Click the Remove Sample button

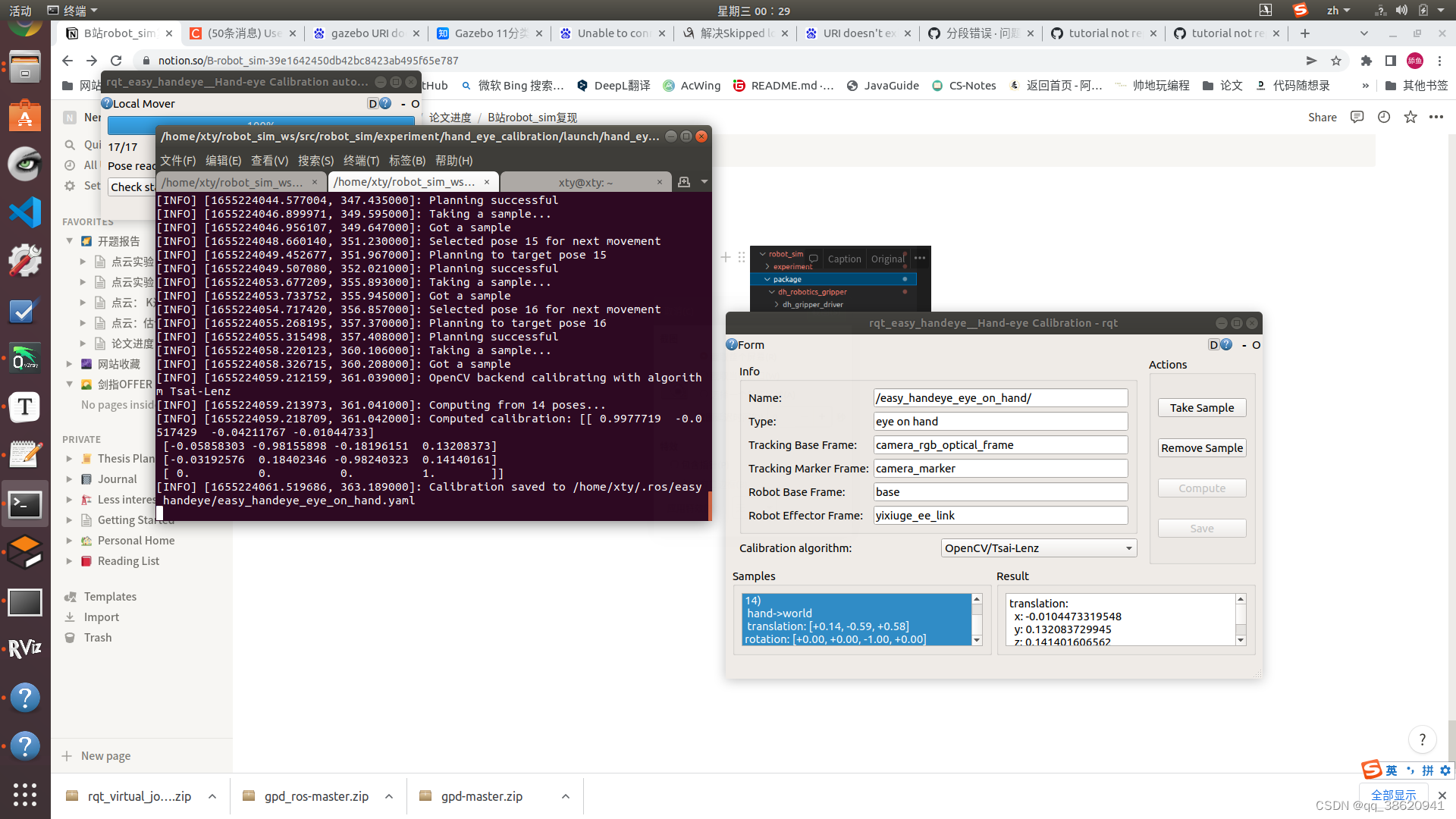[x=1201, y=448]
